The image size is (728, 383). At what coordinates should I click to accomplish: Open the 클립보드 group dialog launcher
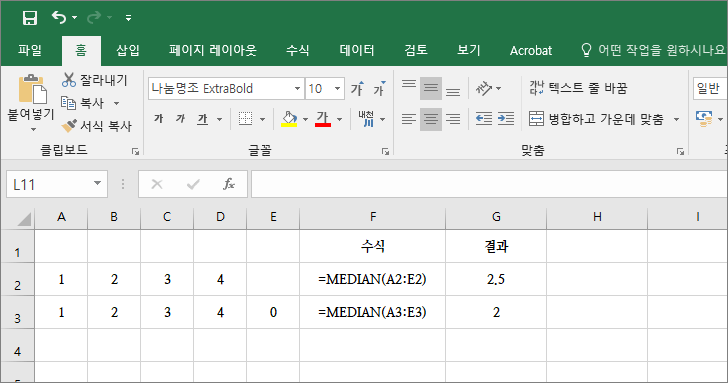point(135,151)
